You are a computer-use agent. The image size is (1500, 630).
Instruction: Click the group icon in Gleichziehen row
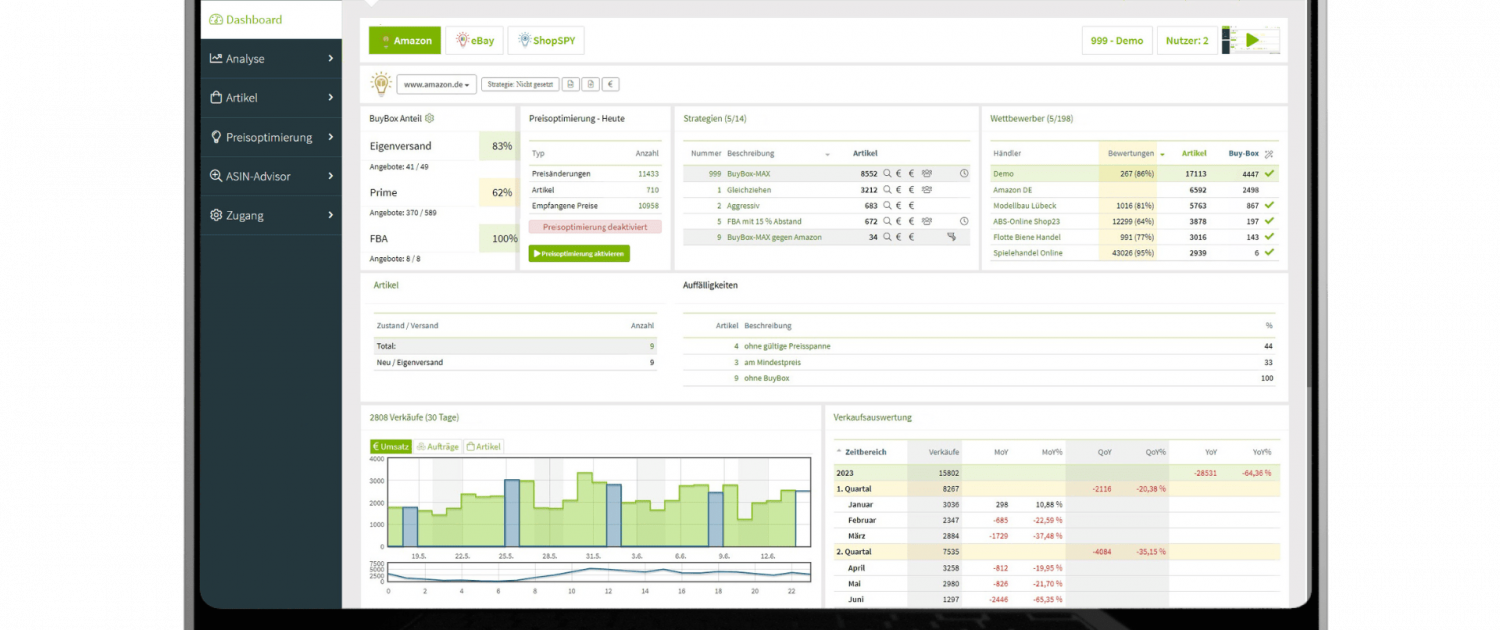coord(927,189)
